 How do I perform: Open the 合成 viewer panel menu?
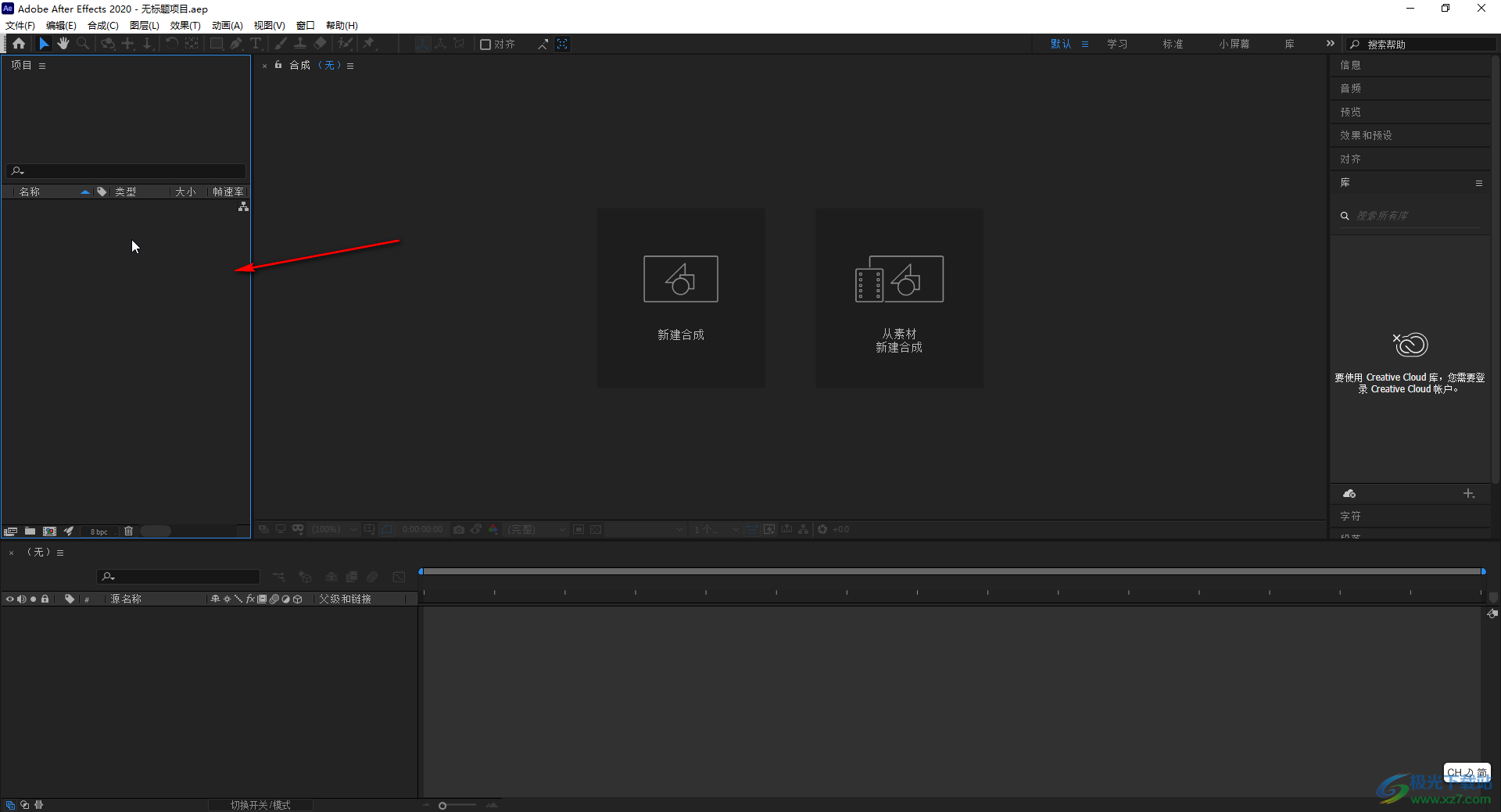point(350,66)
